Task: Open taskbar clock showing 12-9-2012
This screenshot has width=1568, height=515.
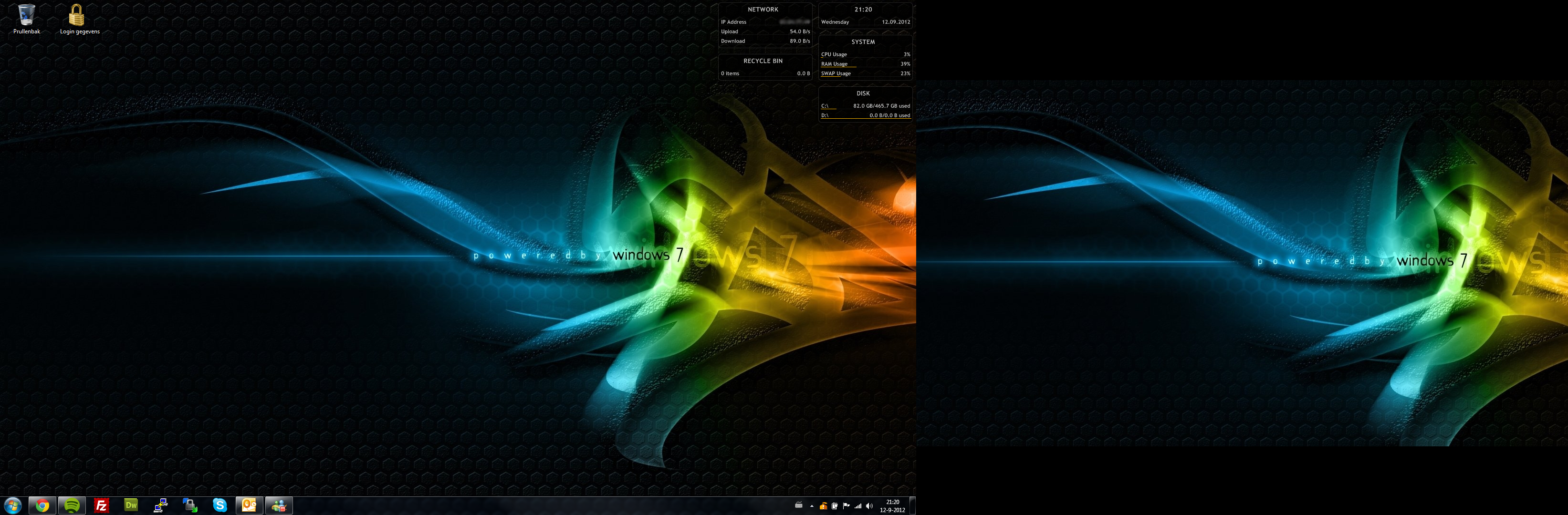Action: pyautogui.click(x=892, y=506)
